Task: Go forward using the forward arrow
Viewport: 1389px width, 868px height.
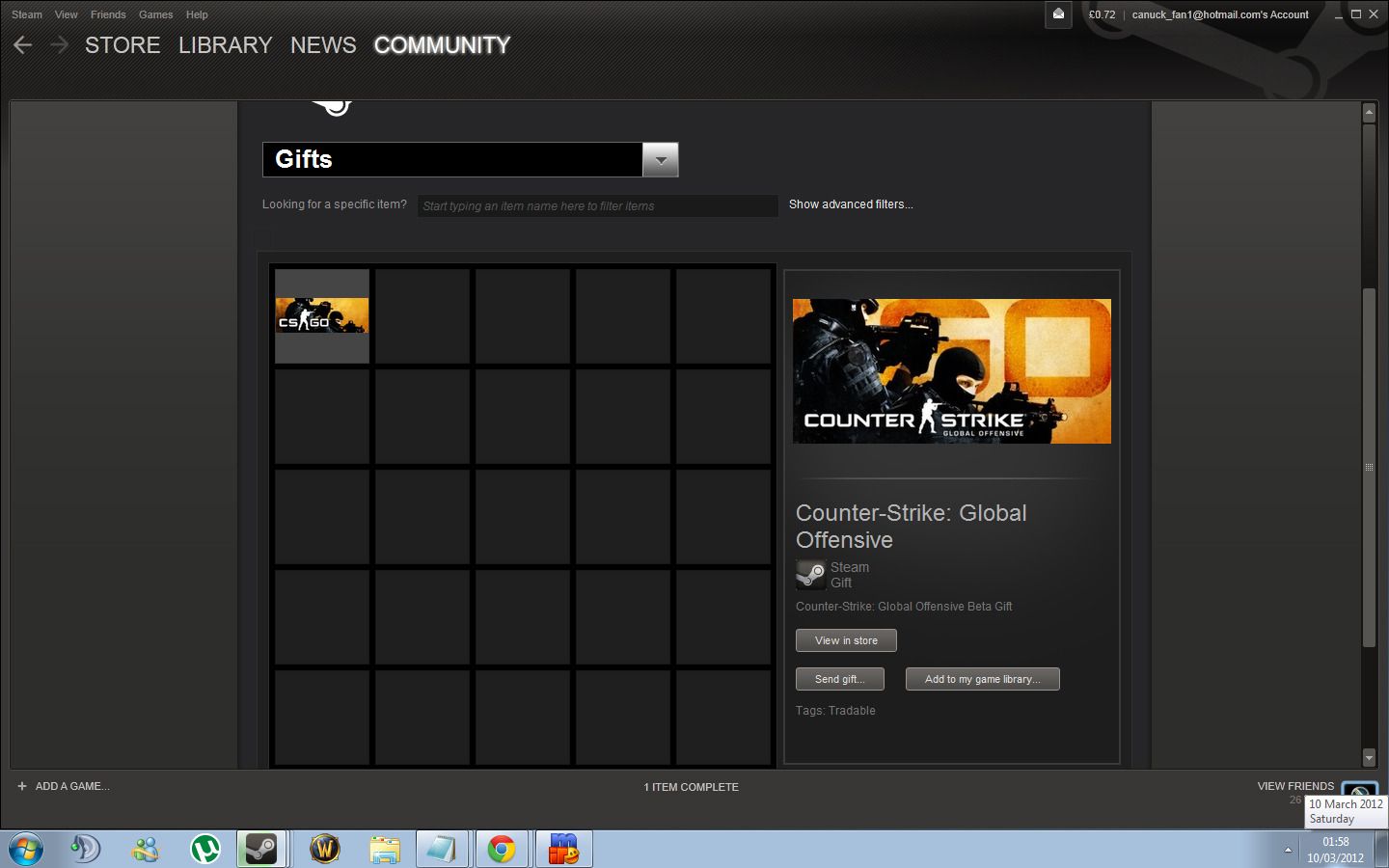Action: [59, 45]
